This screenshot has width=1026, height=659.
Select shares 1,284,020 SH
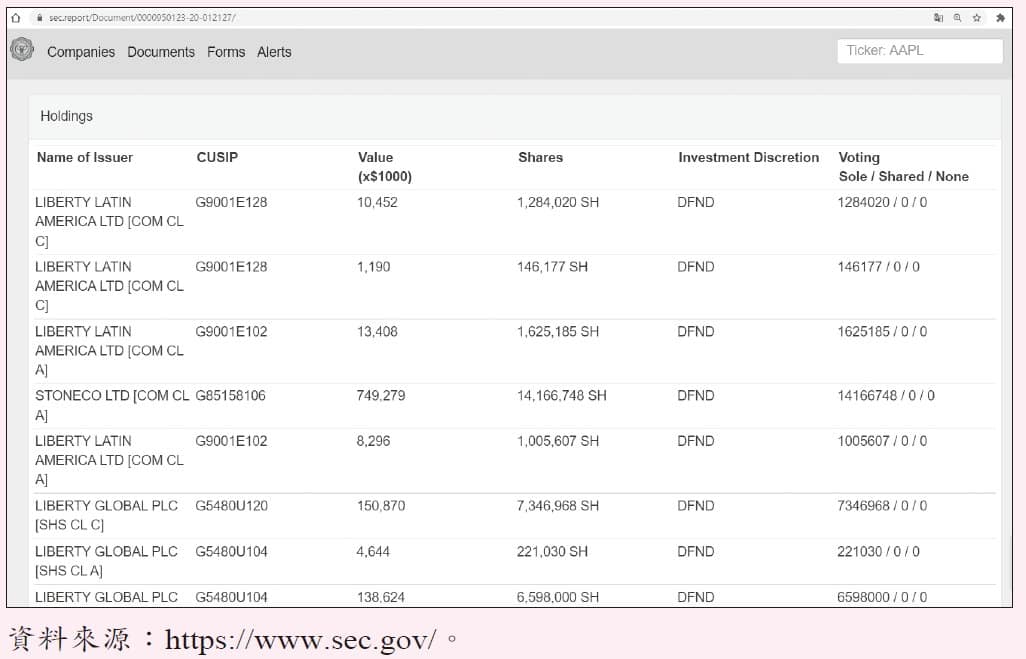558,202
